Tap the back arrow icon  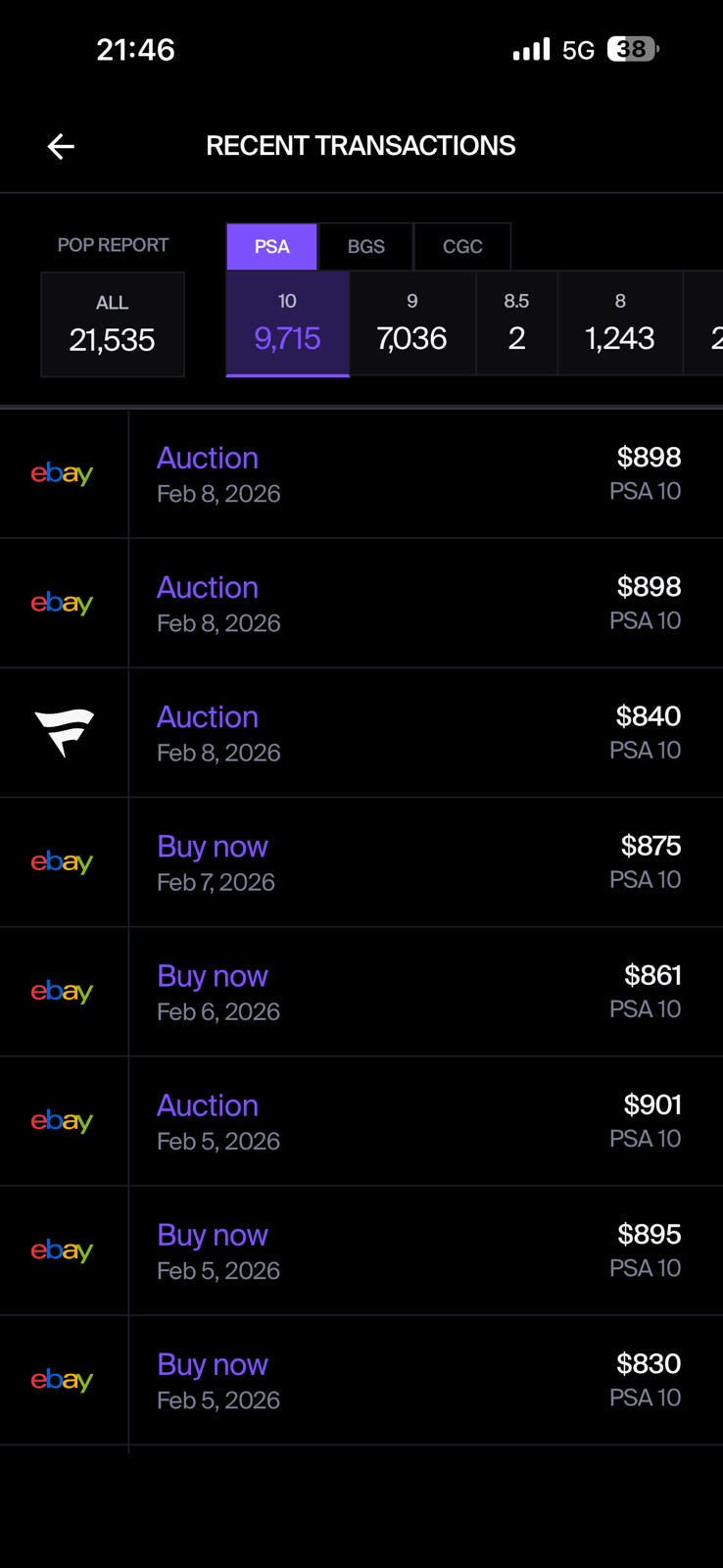point(61,147)
